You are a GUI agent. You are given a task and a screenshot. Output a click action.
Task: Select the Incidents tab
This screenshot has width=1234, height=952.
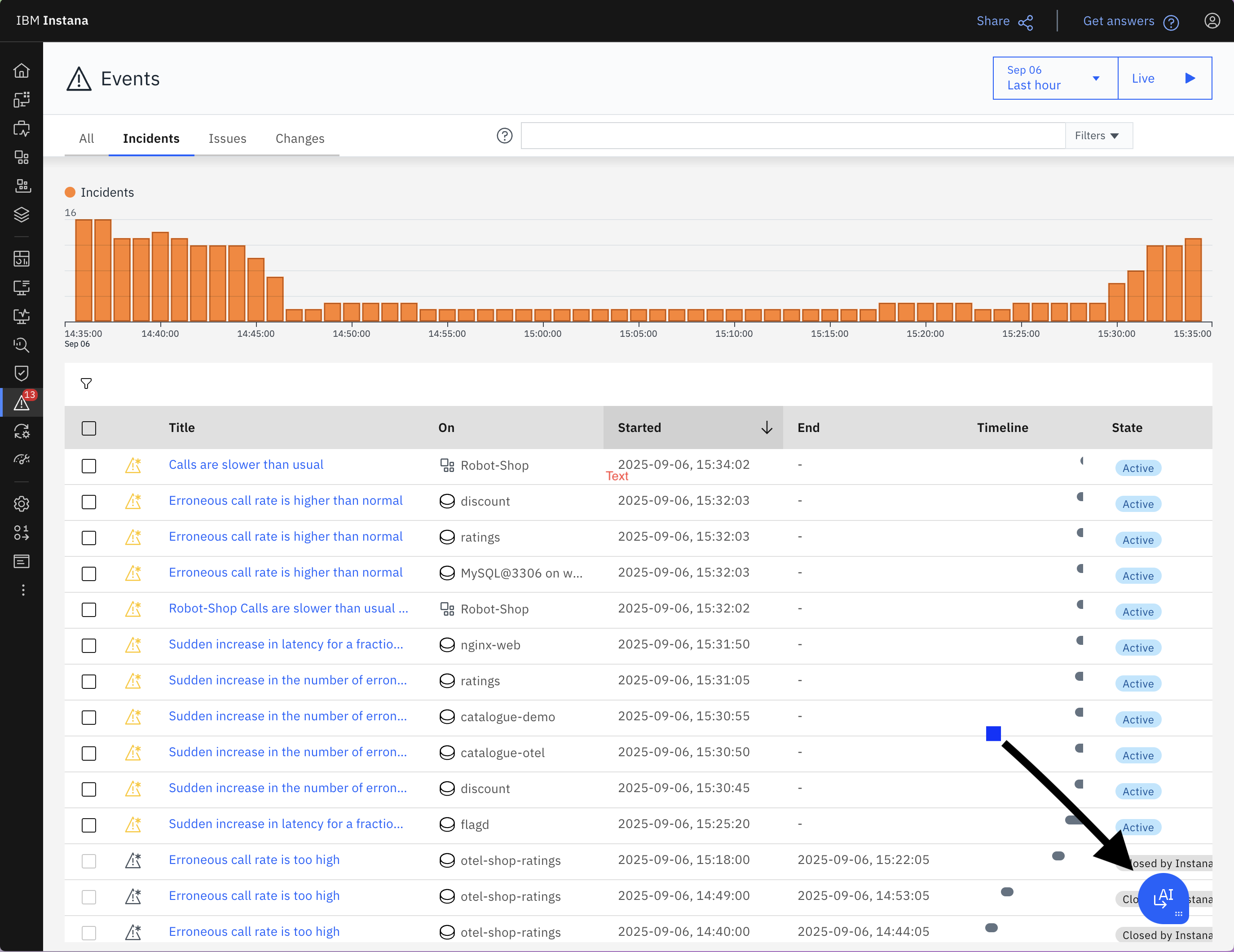click(x=151, y=138)
